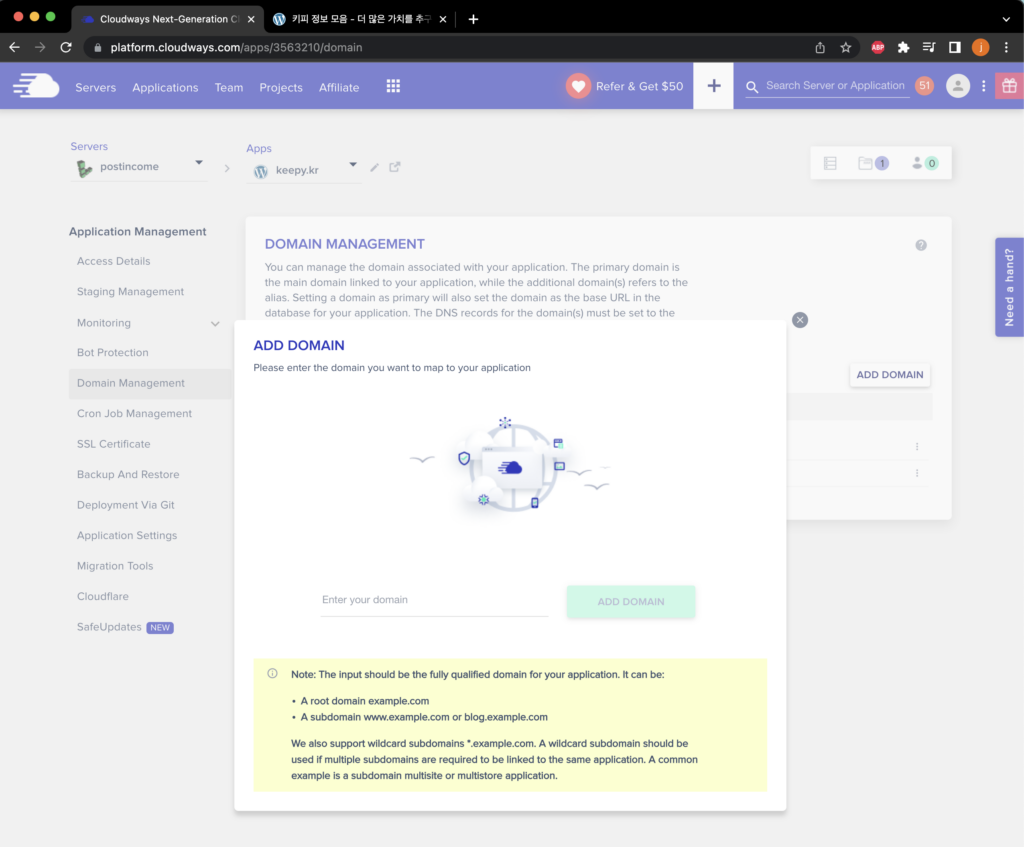
Task: Click the Refer & Get $50 link
Action: click(639, 86)
